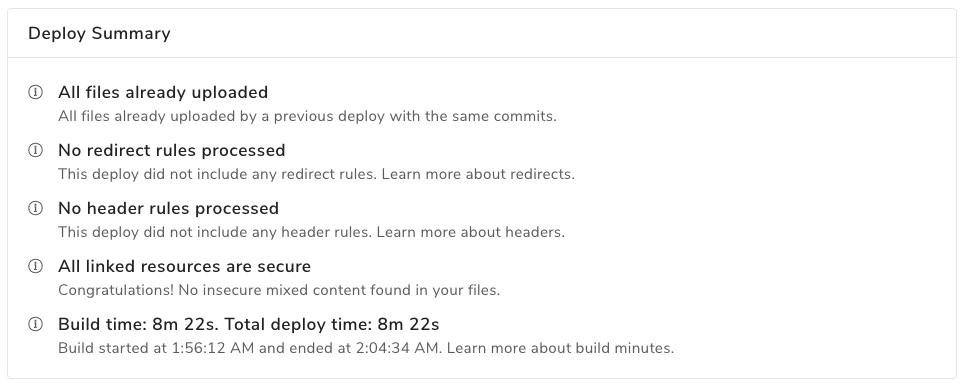Image resolution: width=962 pixels, height=384 pixels.
Task: Click info icon beside All linked resources are secure
Action: pos(36,266)
